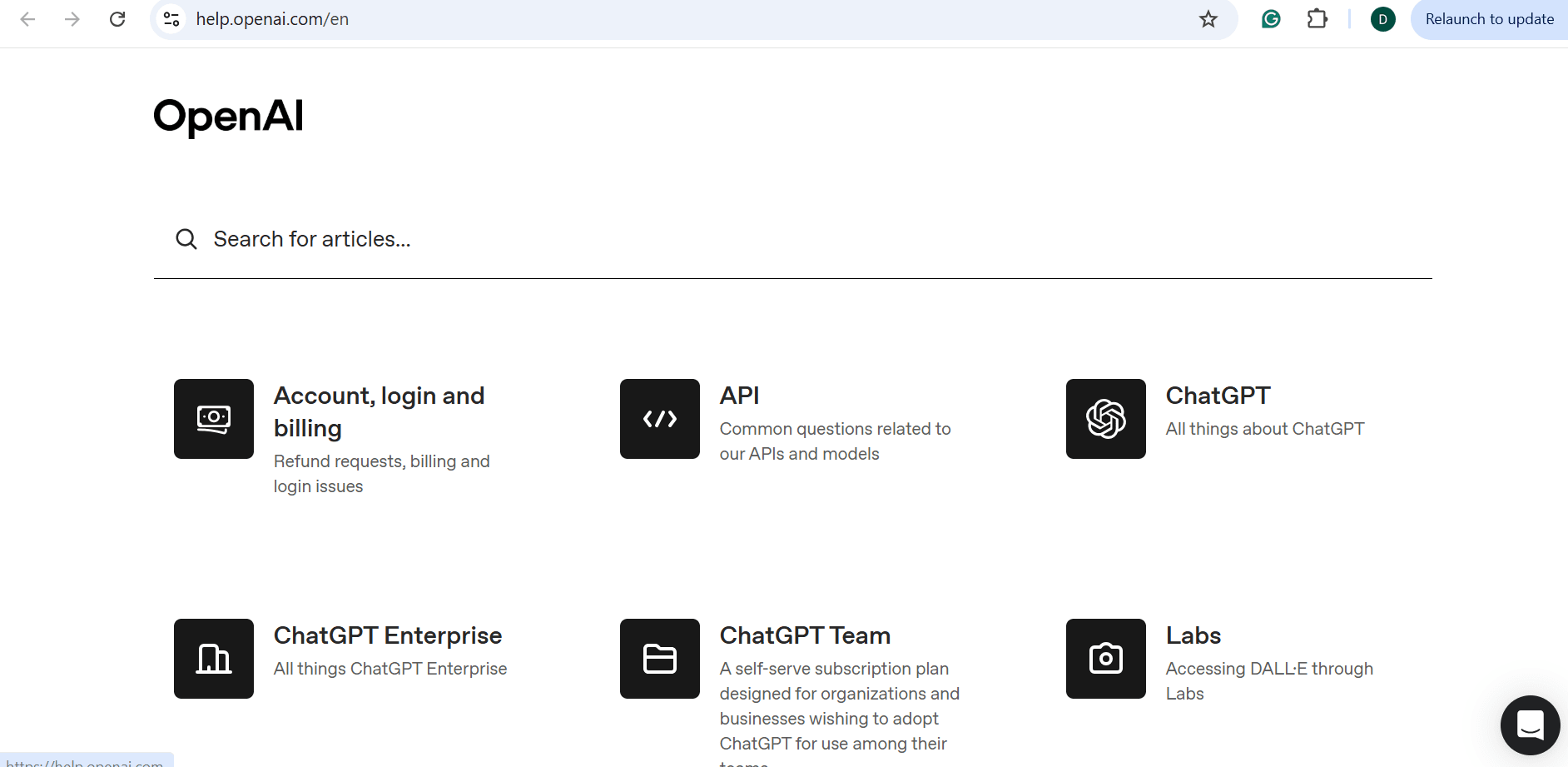View site information in address bar

[171, 19]
